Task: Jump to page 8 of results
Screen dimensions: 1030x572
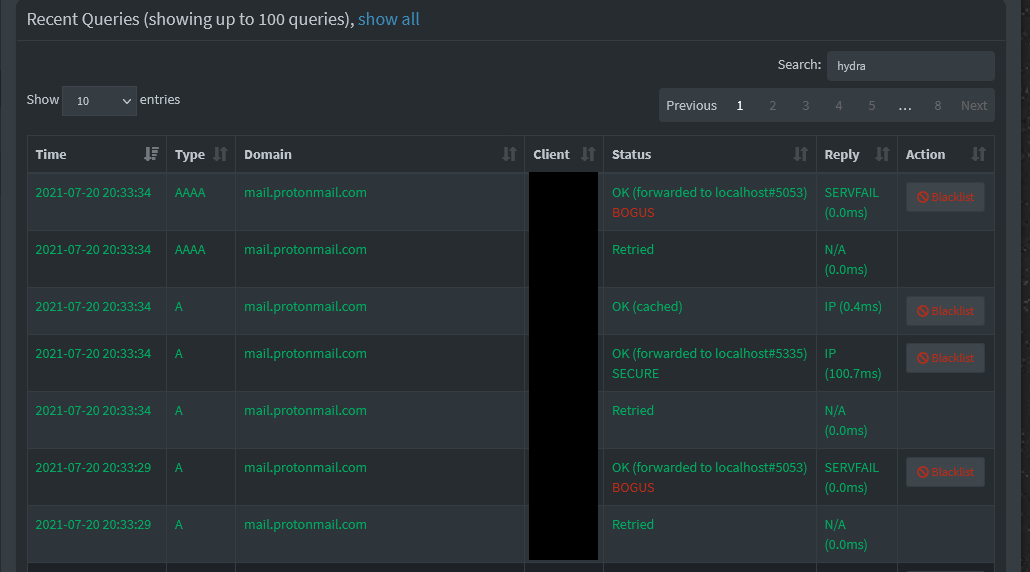Action: [937, 106]
